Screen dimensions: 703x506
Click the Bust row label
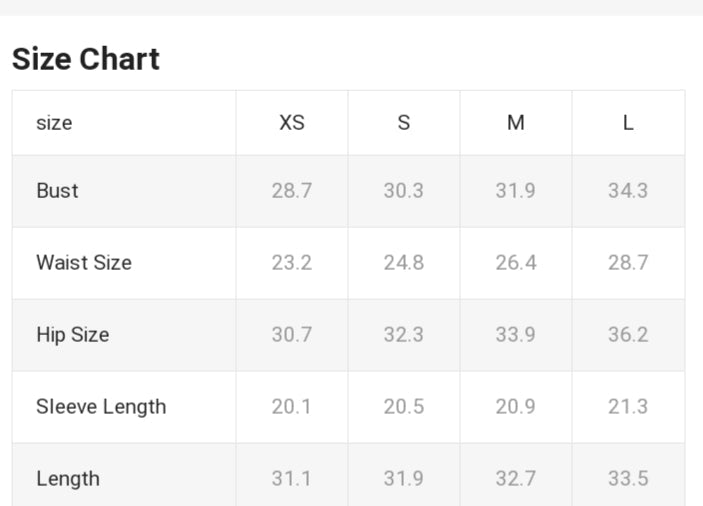(57, 191)
